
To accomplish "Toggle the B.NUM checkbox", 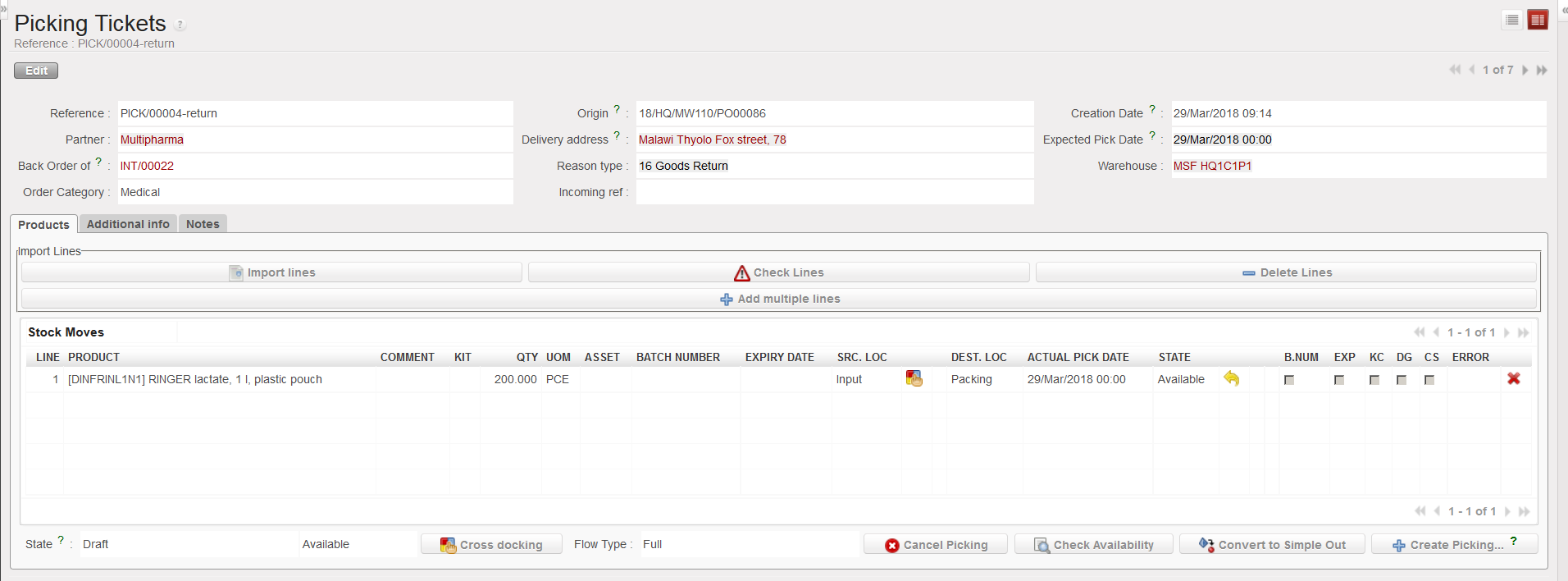I will tap(1289, 380).
